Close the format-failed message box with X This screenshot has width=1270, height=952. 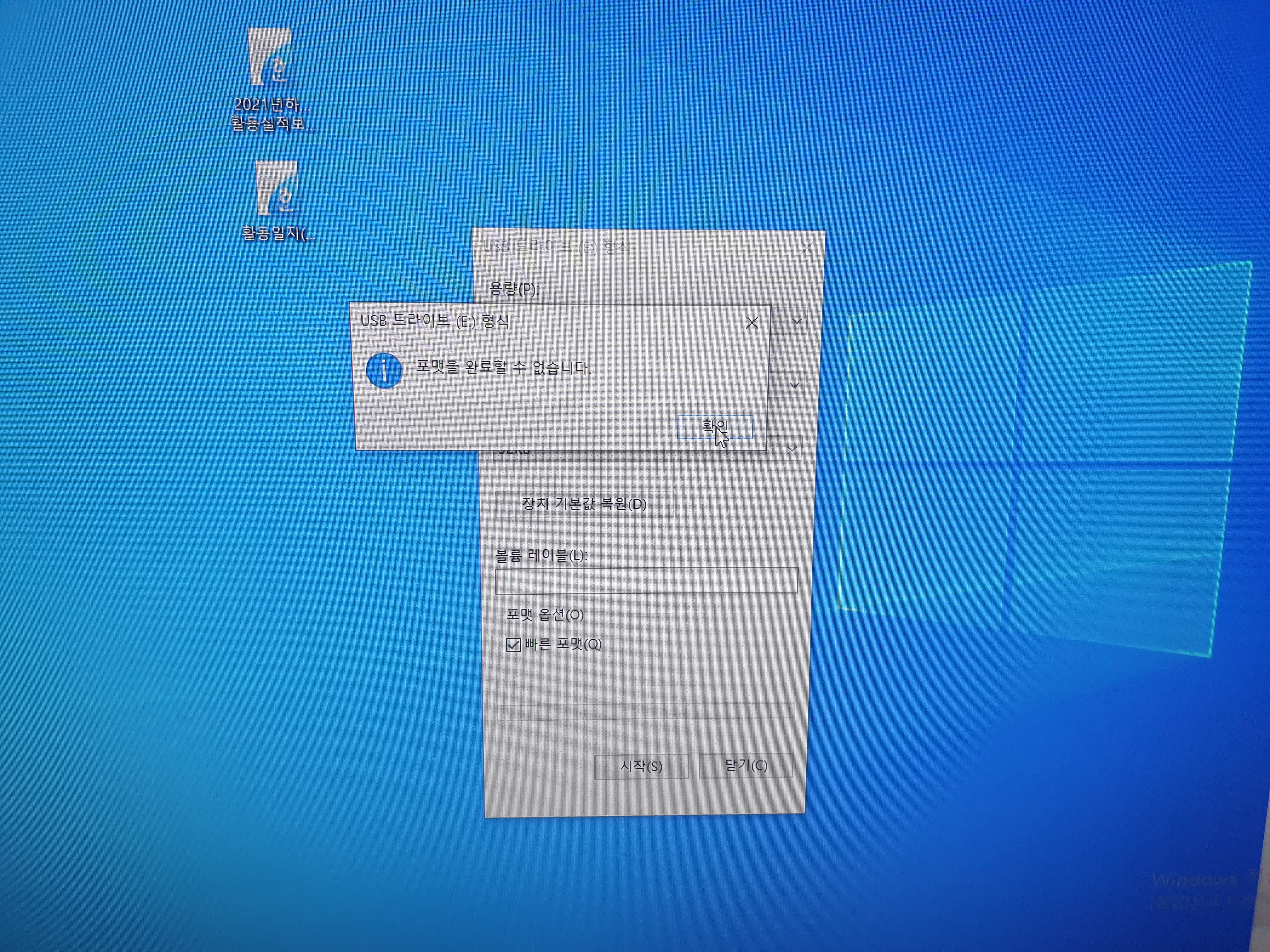coord(752,323)
